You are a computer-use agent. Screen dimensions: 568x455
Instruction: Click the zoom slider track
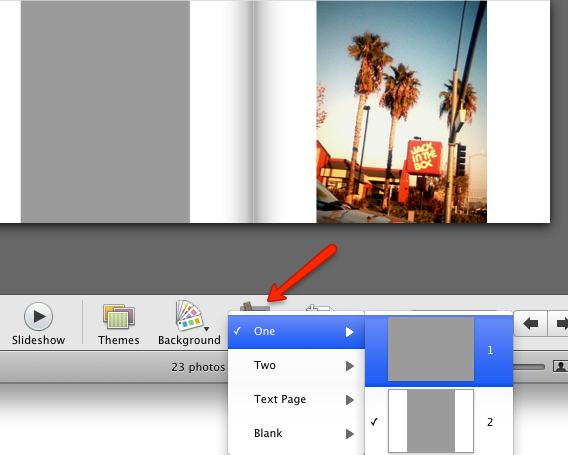tap(529, 367)
